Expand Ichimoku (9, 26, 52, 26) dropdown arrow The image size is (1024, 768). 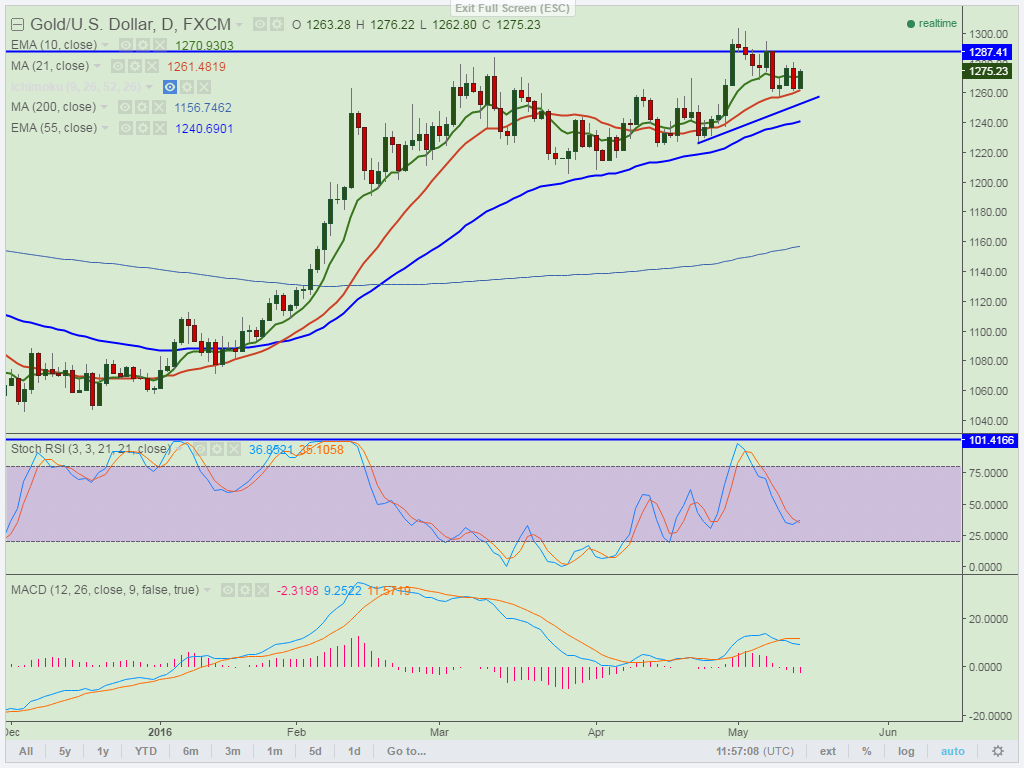click(150, 87)
